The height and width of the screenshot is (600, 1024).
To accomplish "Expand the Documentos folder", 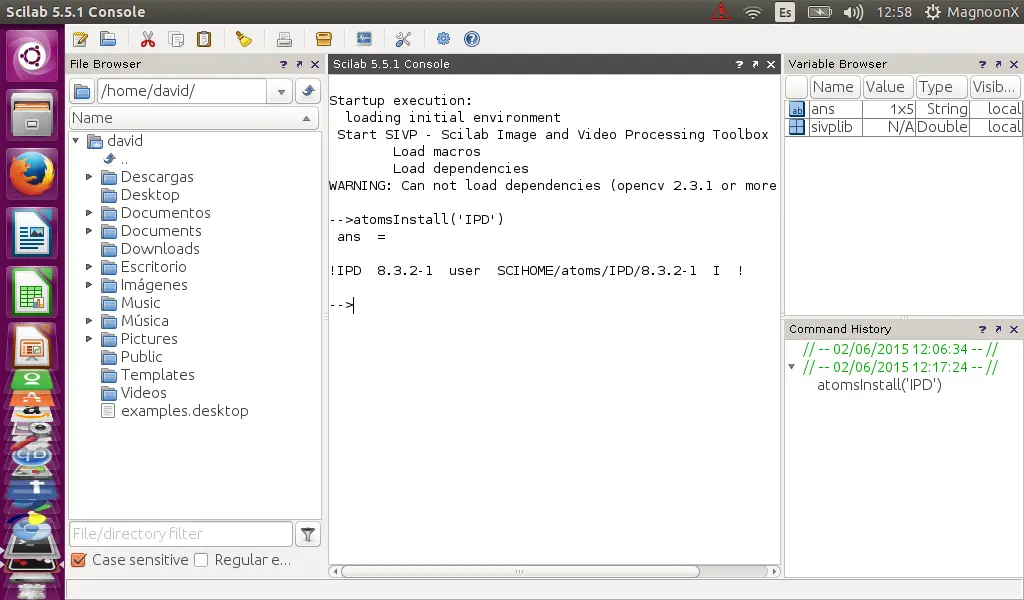I will [x=89, y=213].
